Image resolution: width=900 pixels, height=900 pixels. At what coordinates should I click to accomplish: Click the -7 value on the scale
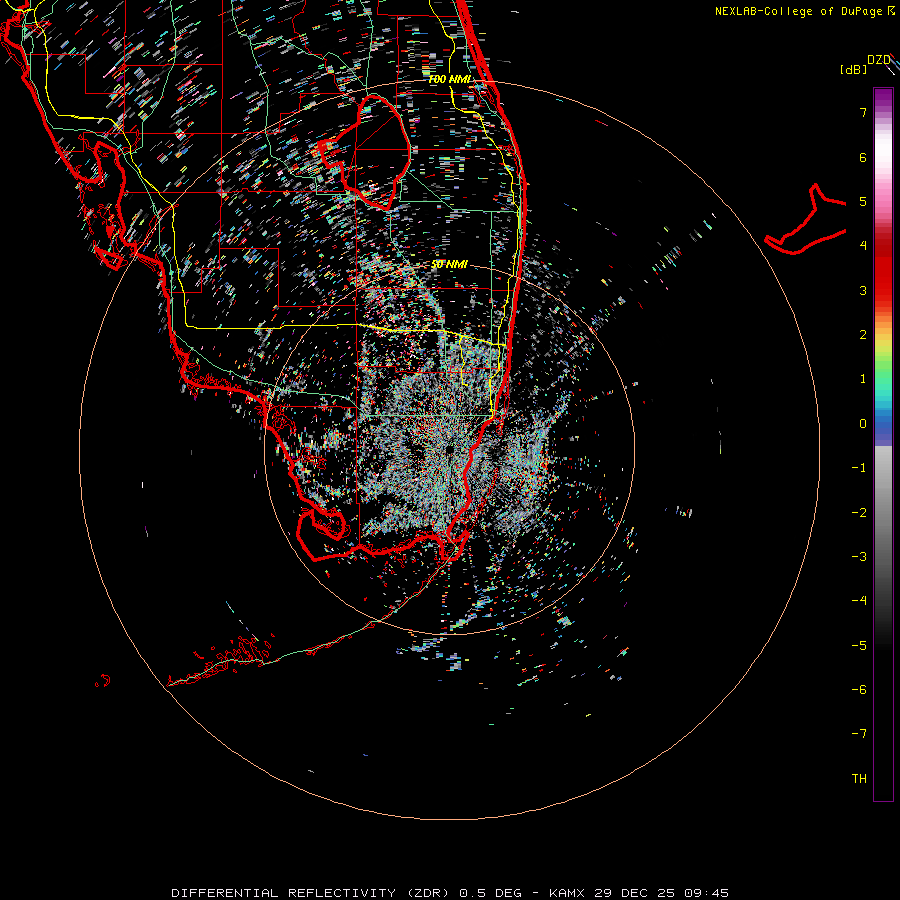pos(859,734)
